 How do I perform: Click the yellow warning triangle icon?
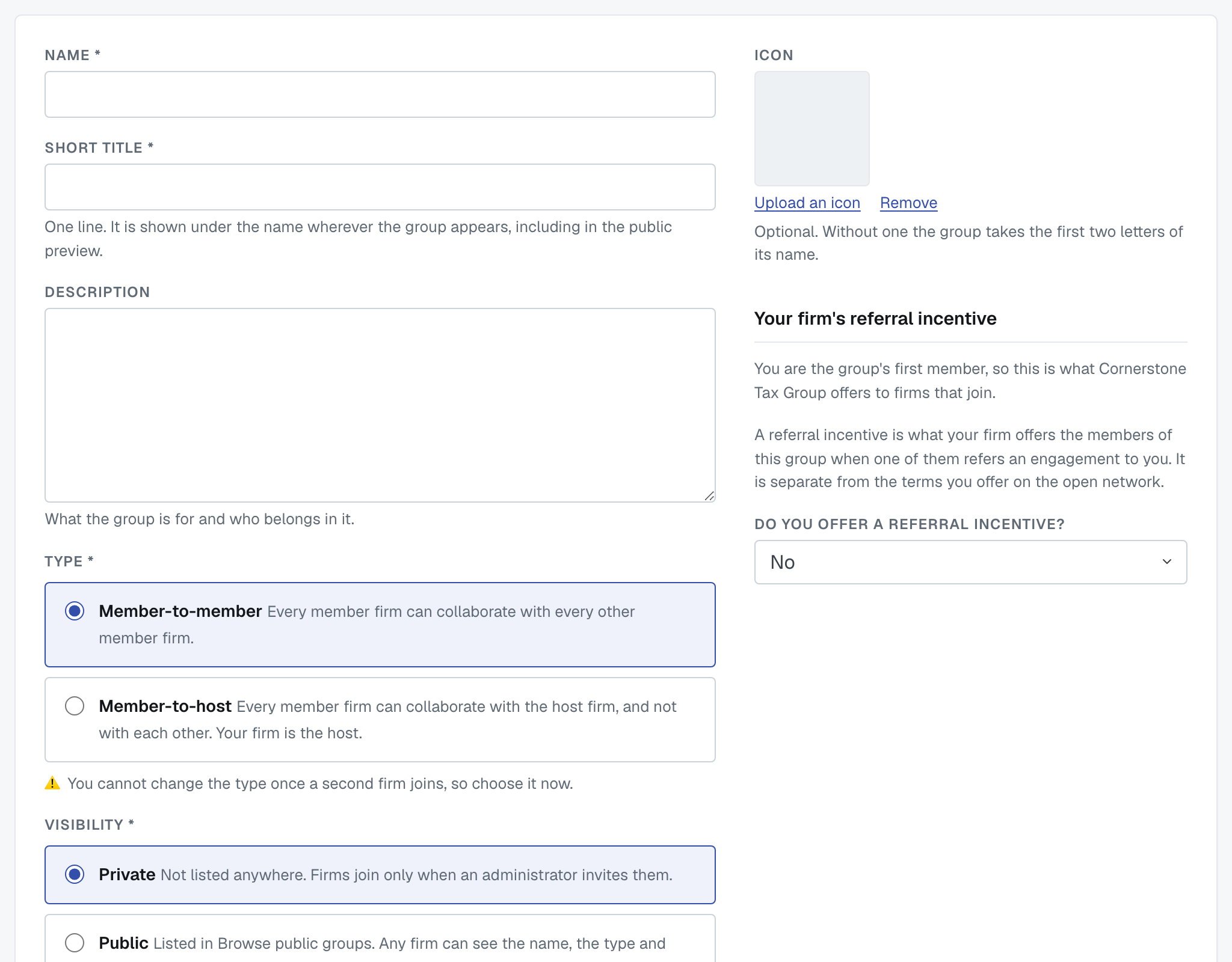pos(52,783)
